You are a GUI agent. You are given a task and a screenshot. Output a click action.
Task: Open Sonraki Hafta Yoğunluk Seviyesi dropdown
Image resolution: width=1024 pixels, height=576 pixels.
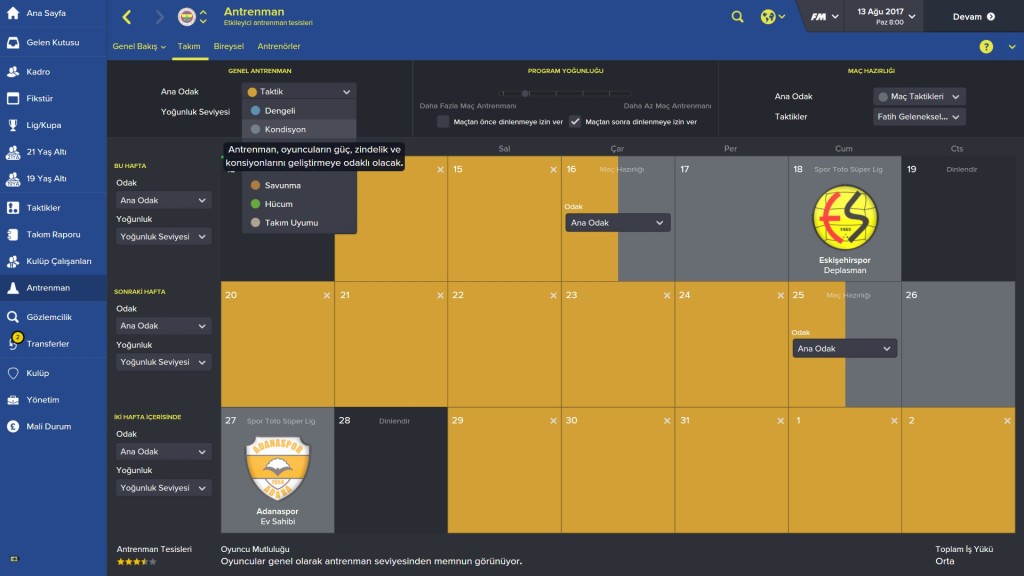[163, 362]
